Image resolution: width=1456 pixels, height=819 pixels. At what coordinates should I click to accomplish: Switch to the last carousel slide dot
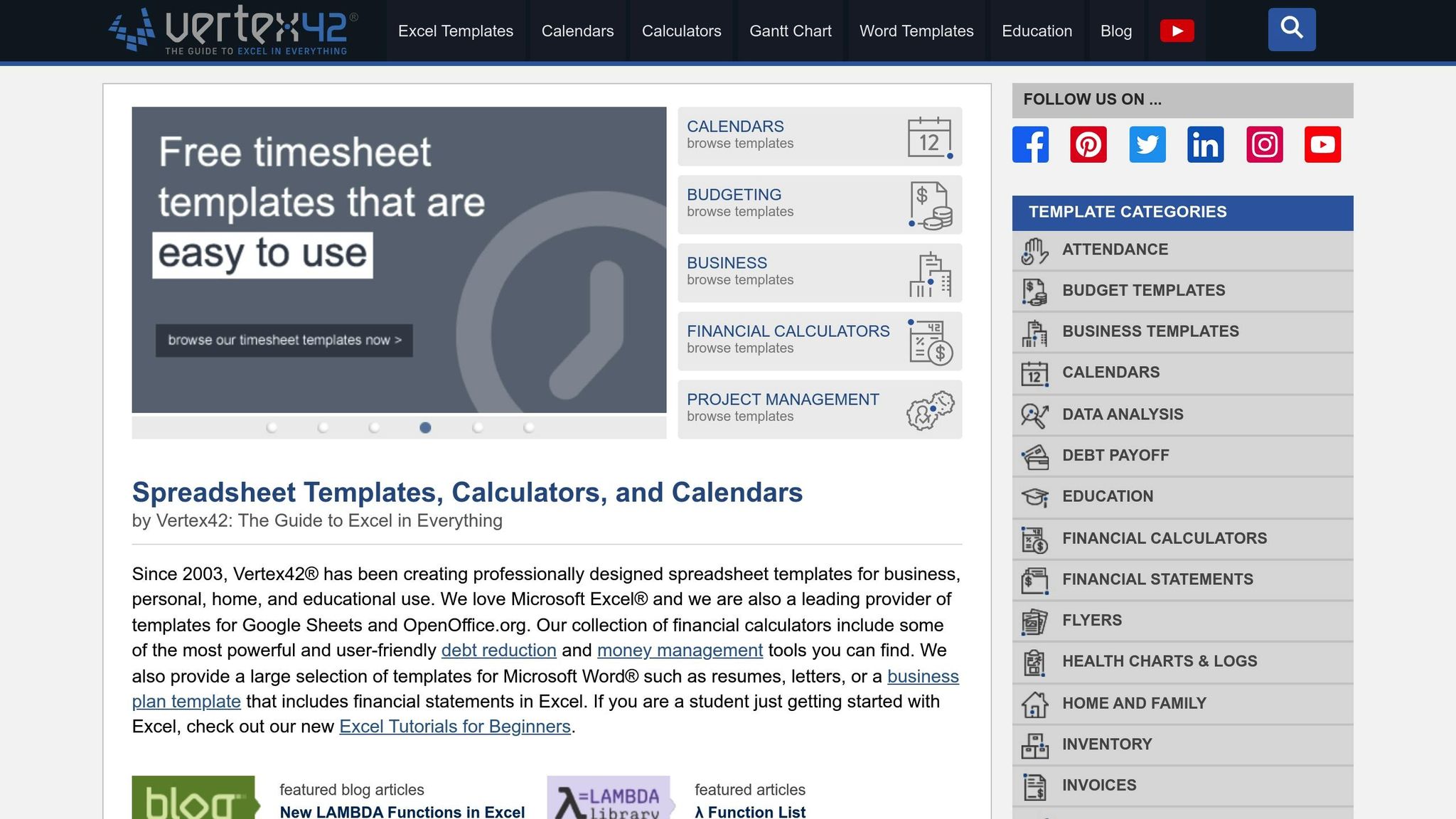point(528,427)
